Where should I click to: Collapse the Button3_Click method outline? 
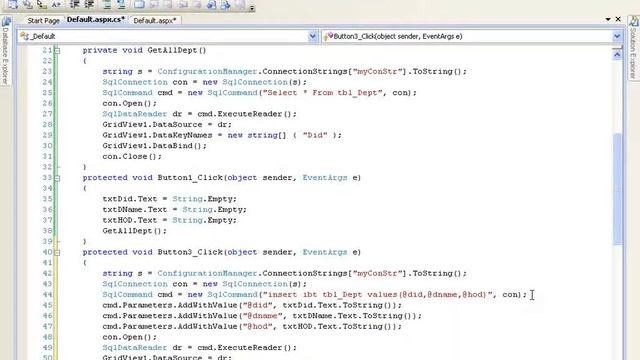click(57, 253)
